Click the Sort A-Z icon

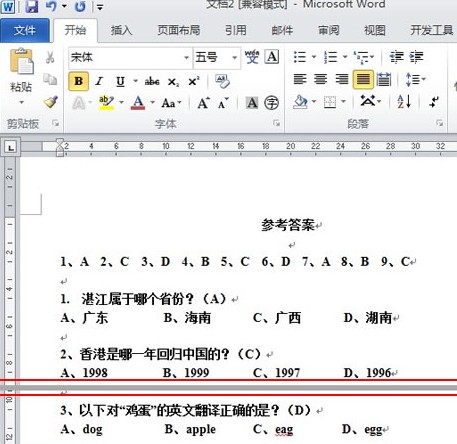tap(404, 101)
